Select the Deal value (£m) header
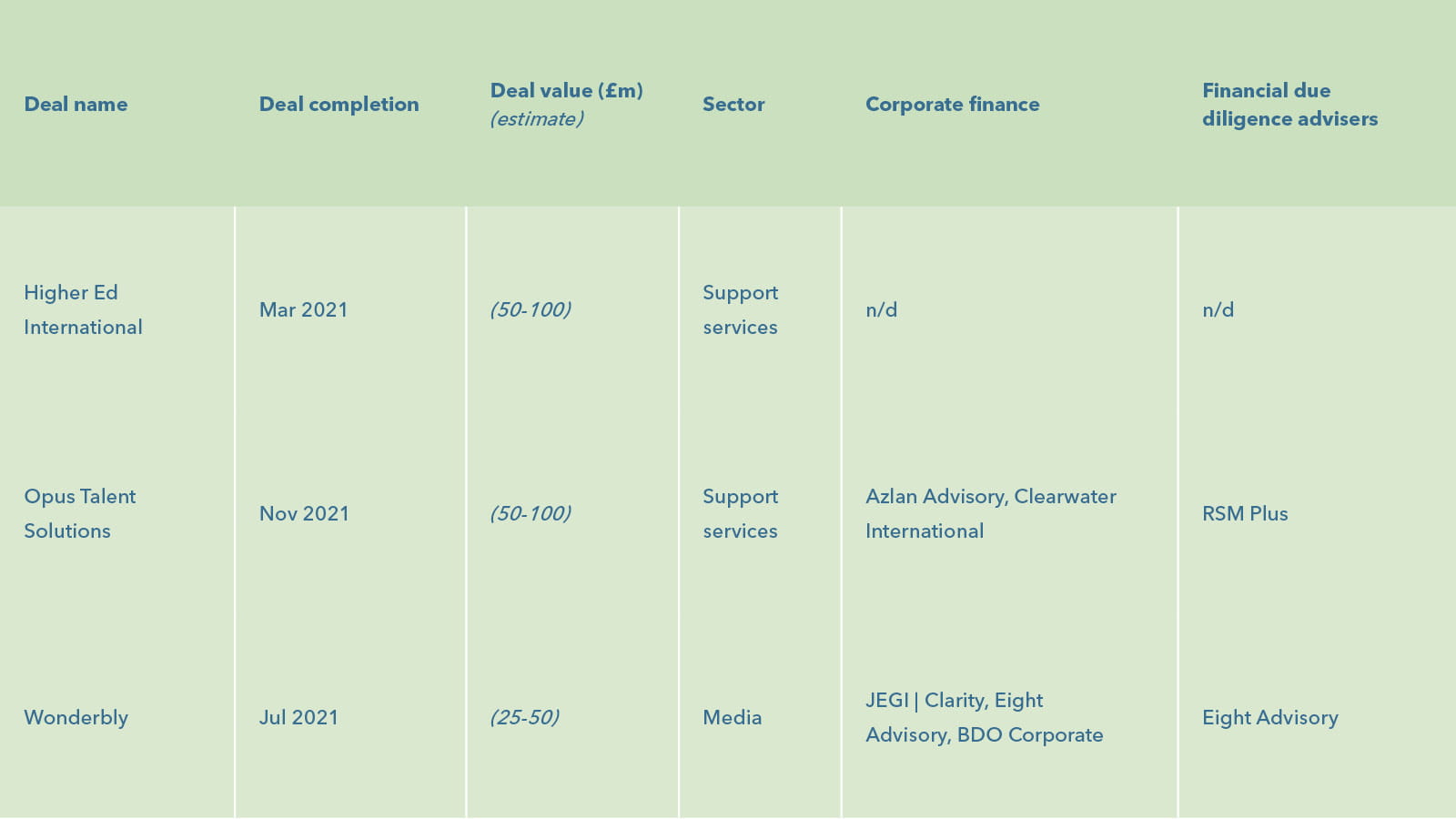 [x=566, y=91]
